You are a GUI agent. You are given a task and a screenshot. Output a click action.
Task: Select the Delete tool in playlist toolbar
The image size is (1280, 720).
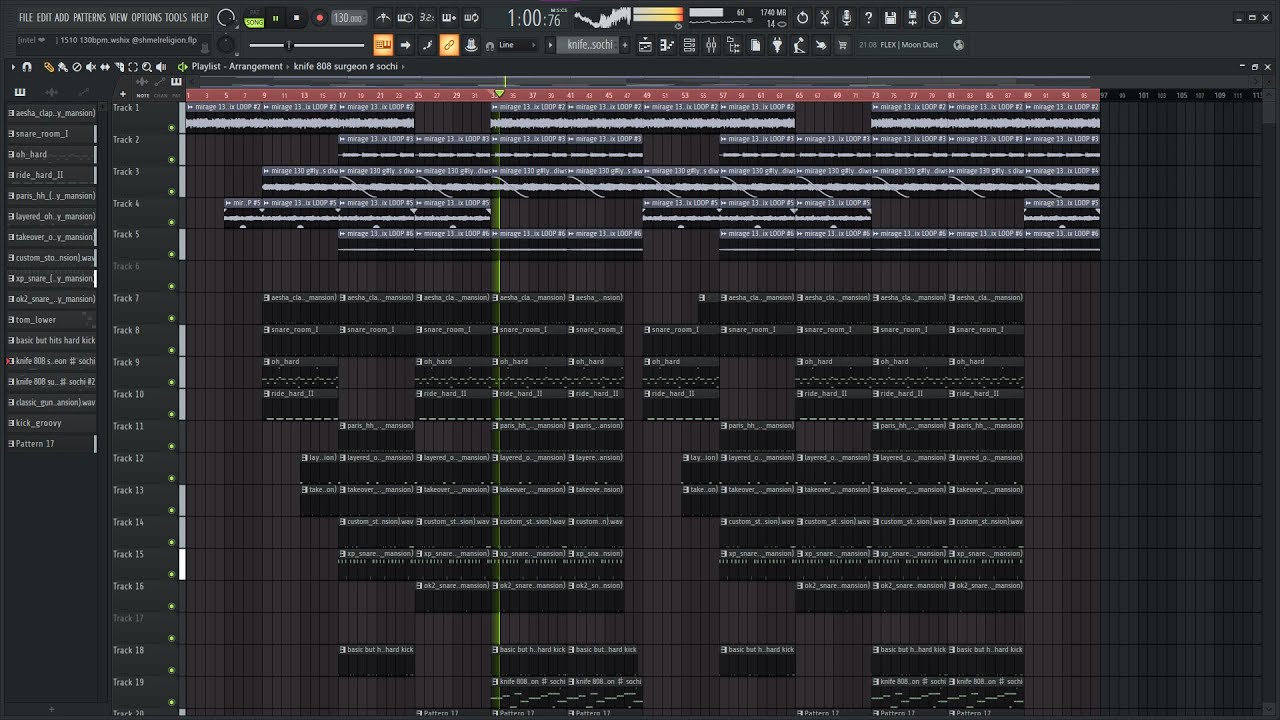coord(76,67)
